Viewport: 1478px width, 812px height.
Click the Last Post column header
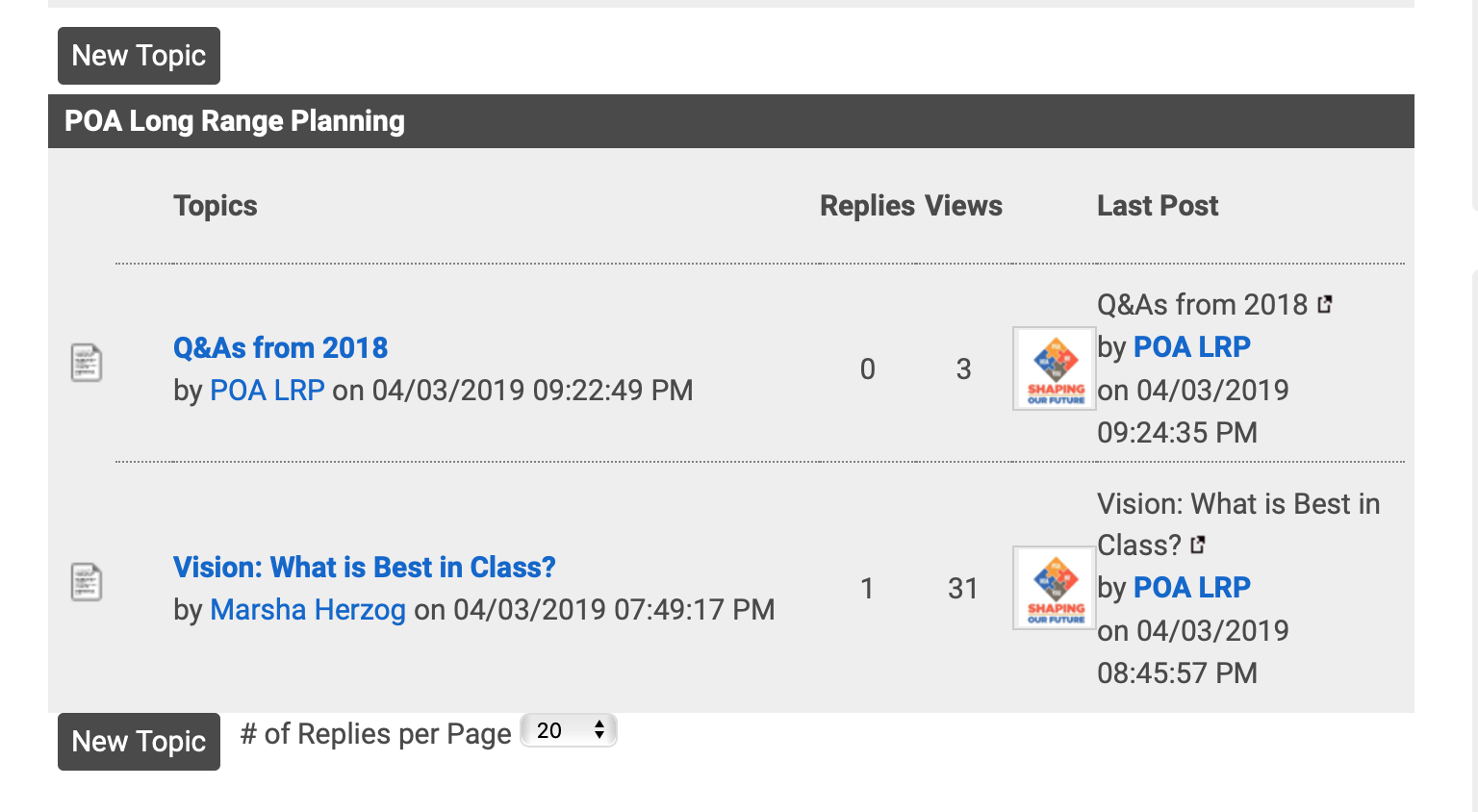[x=1158, y=206]
